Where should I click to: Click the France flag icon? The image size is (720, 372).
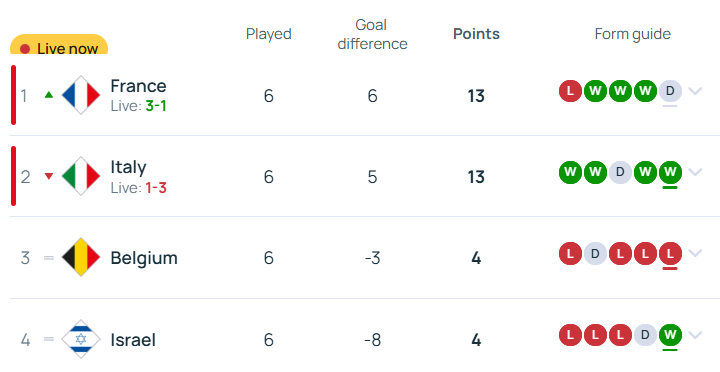(81, 95)
